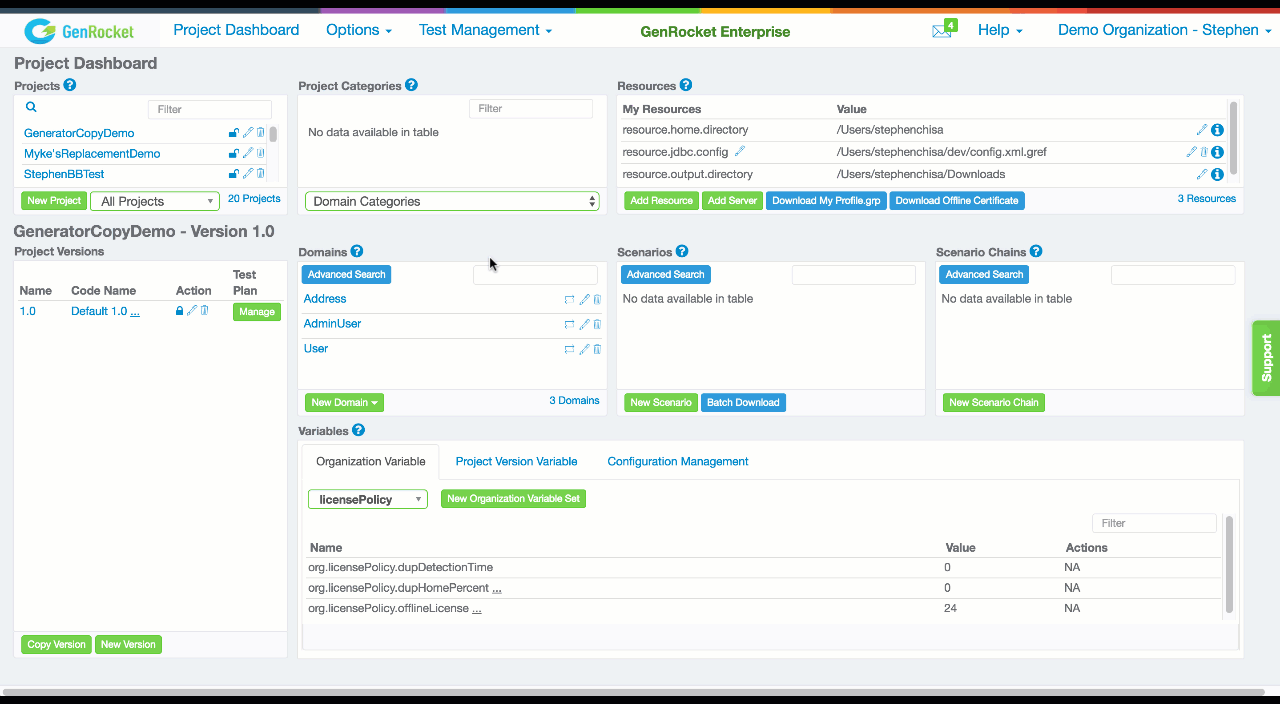The image size is (1280, 704).
Task: Click the Projects filter input field
Action: 210,109
